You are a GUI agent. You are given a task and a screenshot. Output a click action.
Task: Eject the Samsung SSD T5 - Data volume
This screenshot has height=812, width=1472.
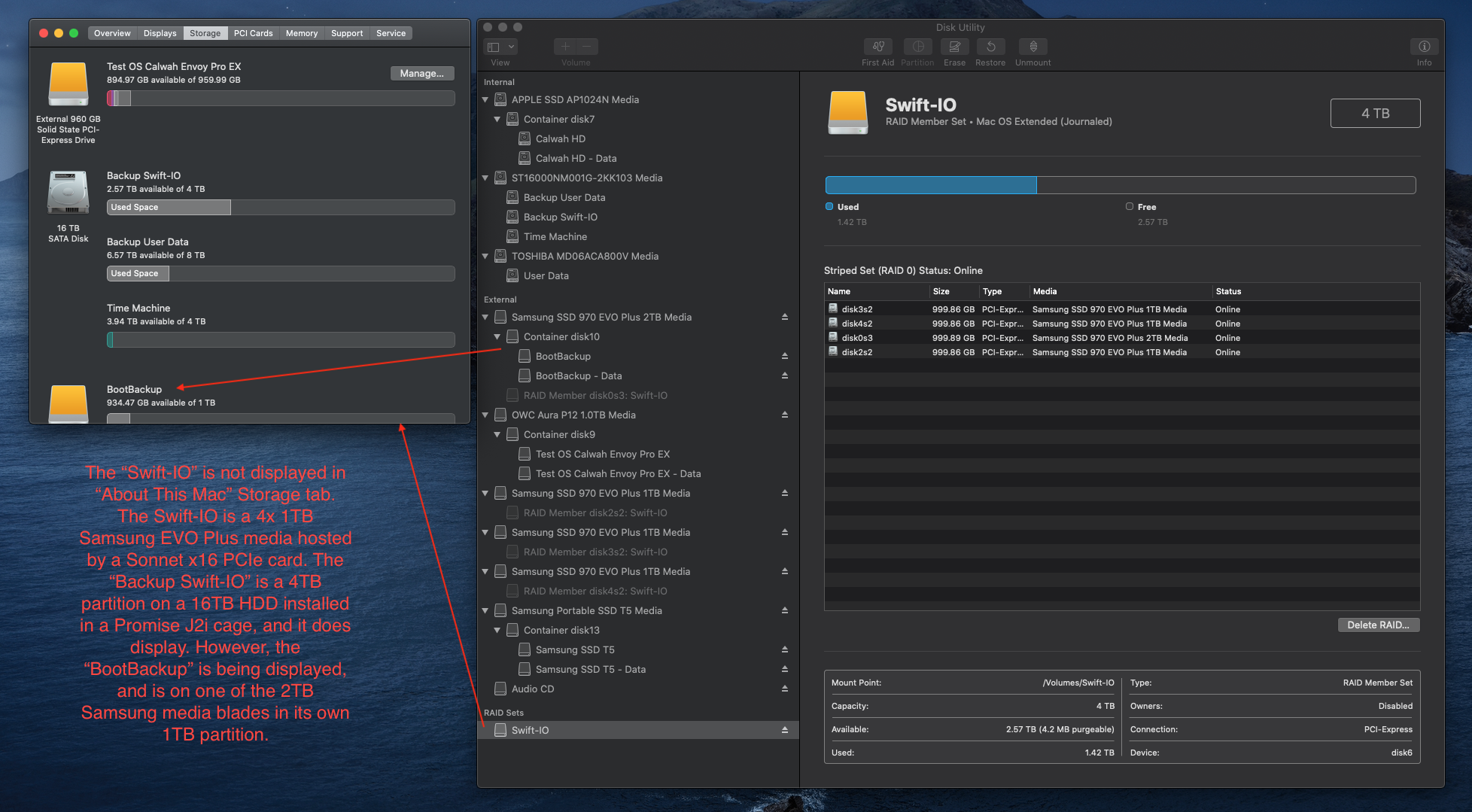click(784, 669)
